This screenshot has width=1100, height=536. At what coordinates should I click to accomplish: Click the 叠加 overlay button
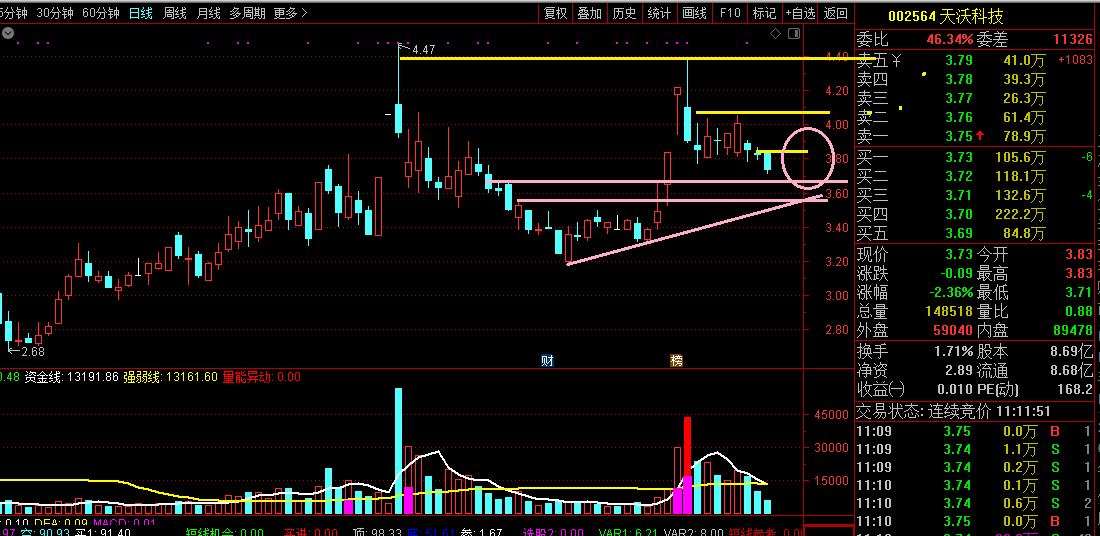coord(589,13)
